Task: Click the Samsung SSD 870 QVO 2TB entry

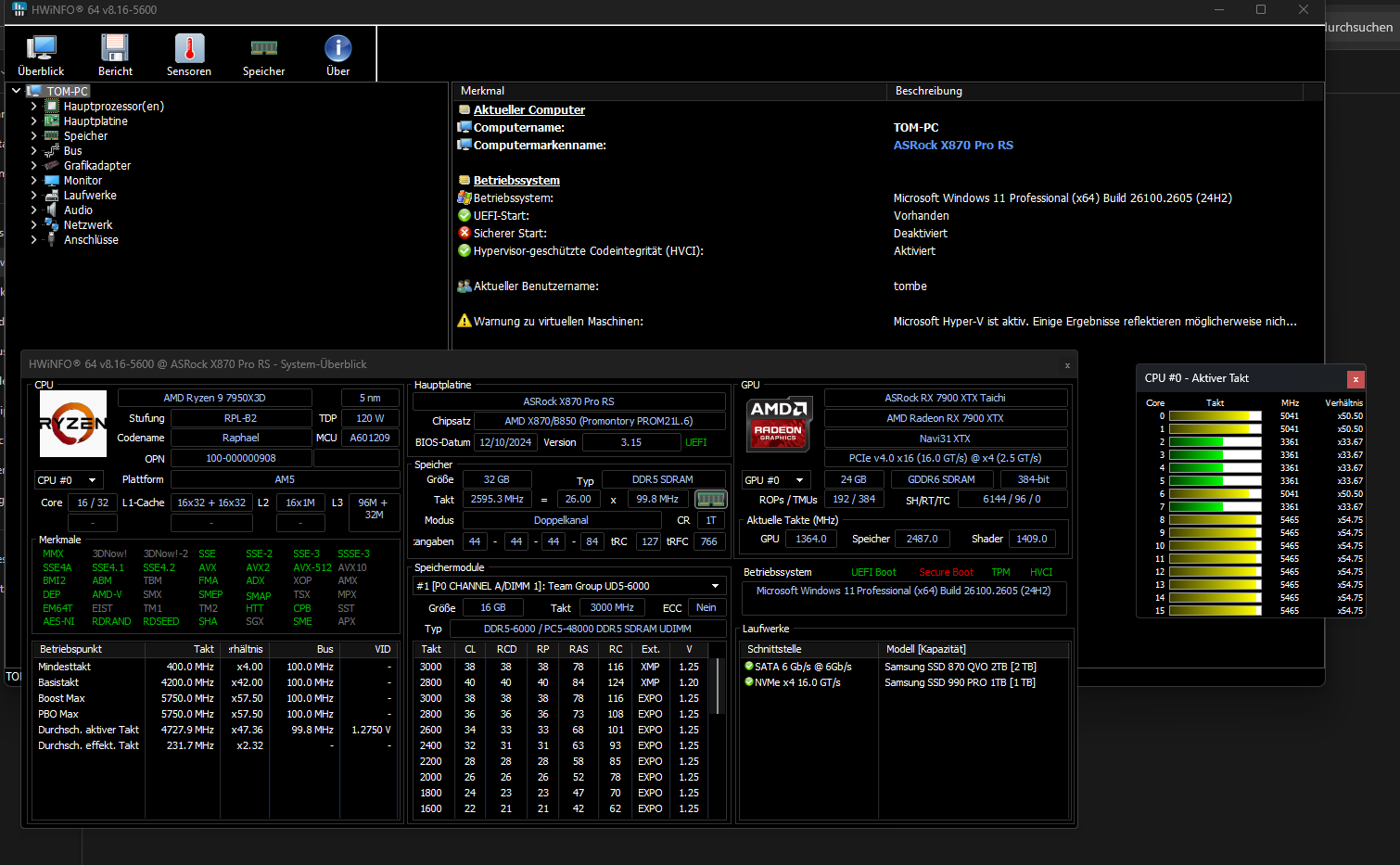Action: (x=960, y=667)
